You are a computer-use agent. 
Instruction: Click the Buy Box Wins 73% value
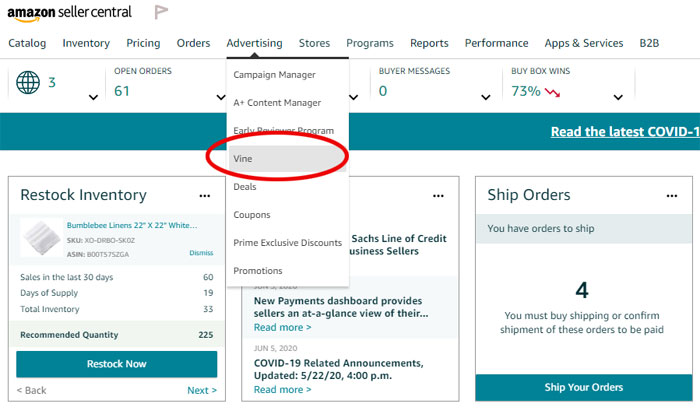[526, 91]
